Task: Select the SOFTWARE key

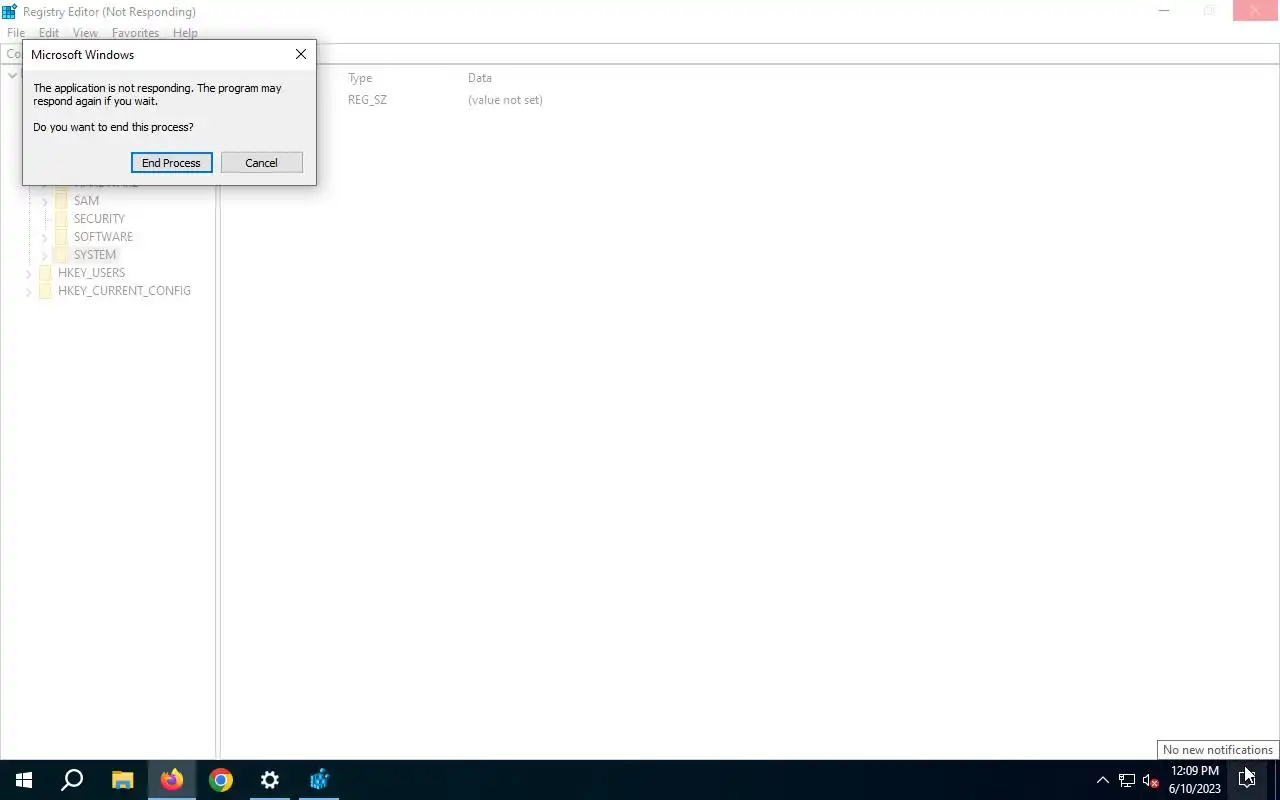Action: click(x=103, y=237)
